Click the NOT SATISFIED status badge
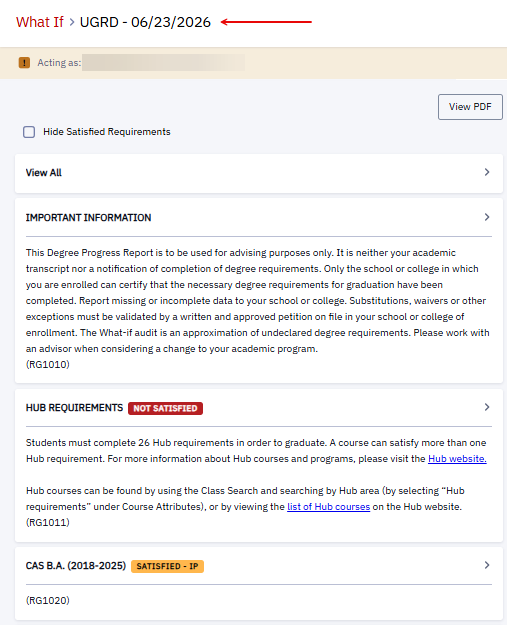 coord(165,409)
